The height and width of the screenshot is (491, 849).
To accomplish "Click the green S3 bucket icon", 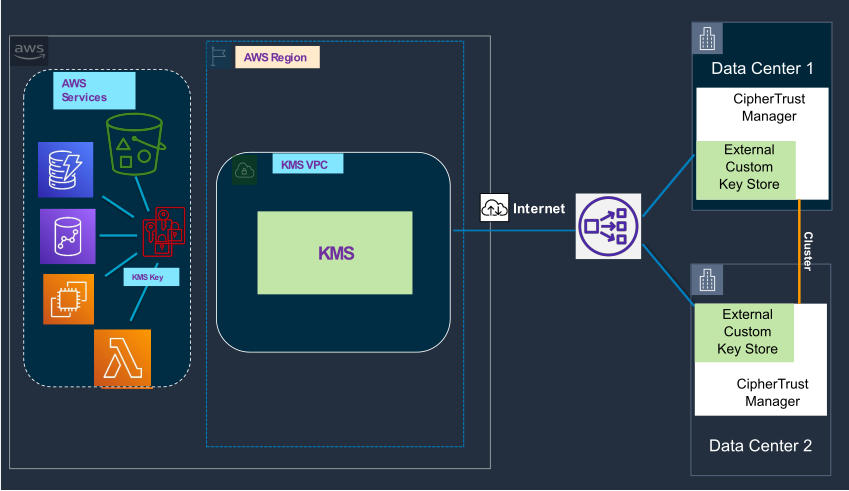I will (x=134, y=143).
